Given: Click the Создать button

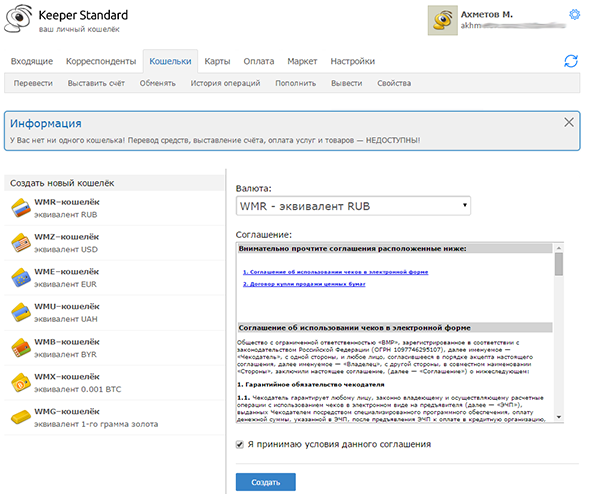Looking at the screenshot, I should (x=266, y=482).
